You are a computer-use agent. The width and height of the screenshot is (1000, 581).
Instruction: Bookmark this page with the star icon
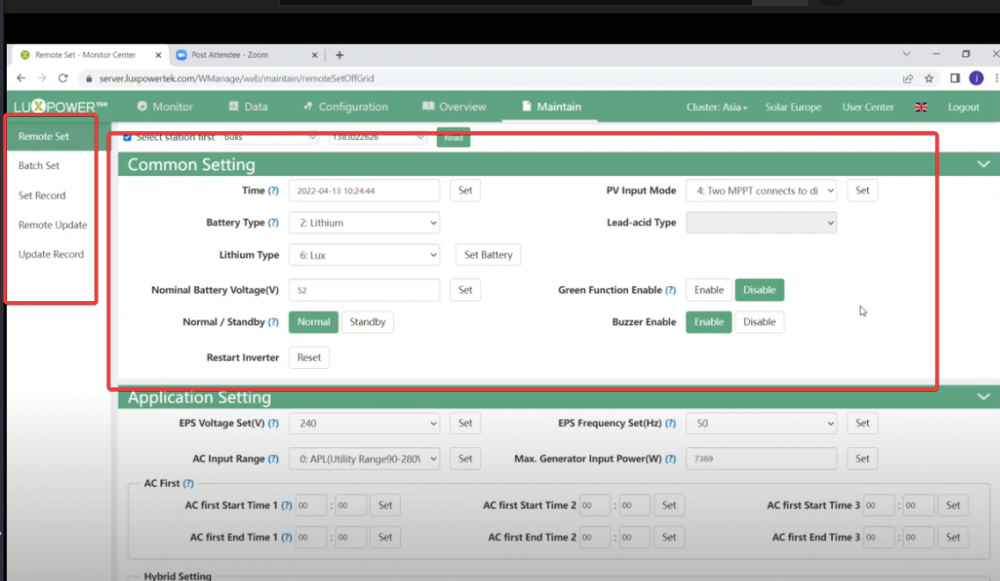(929, 78)
